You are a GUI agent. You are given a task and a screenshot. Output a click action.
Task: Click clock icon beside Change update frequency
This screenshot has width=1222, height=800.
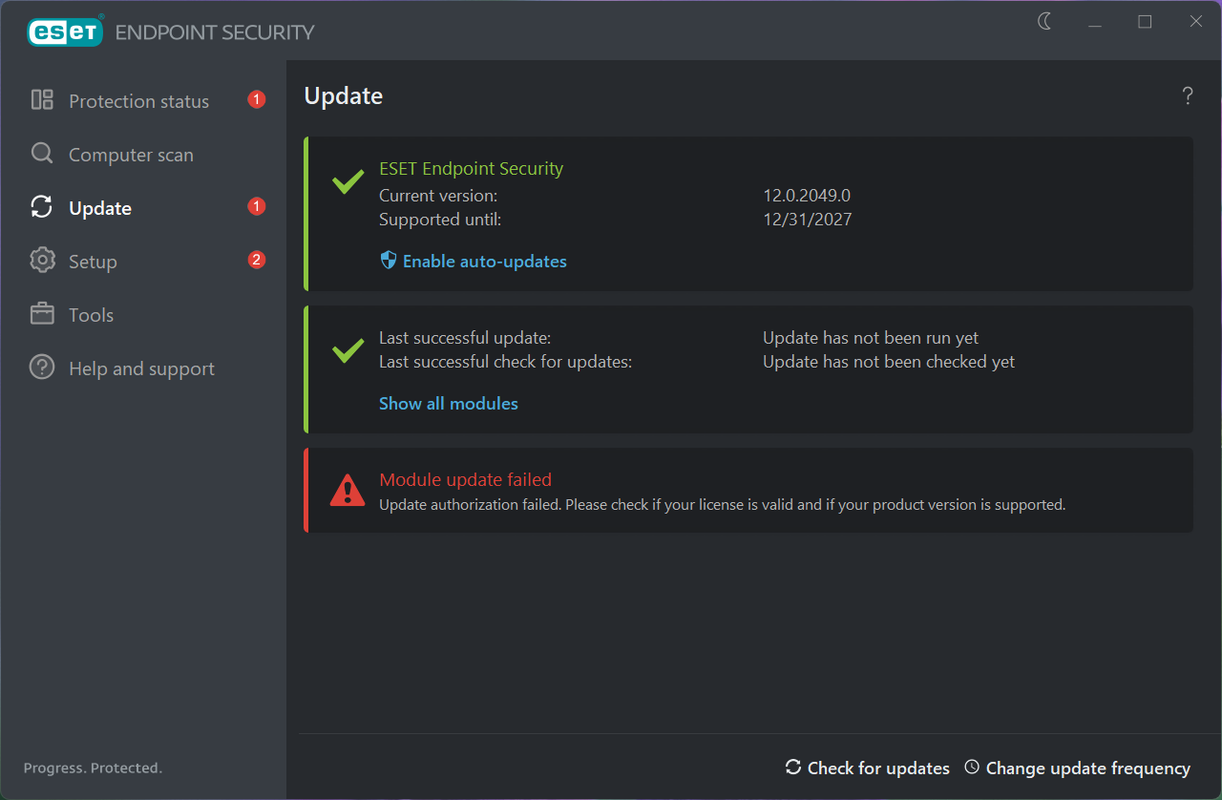tap(972, 767)
